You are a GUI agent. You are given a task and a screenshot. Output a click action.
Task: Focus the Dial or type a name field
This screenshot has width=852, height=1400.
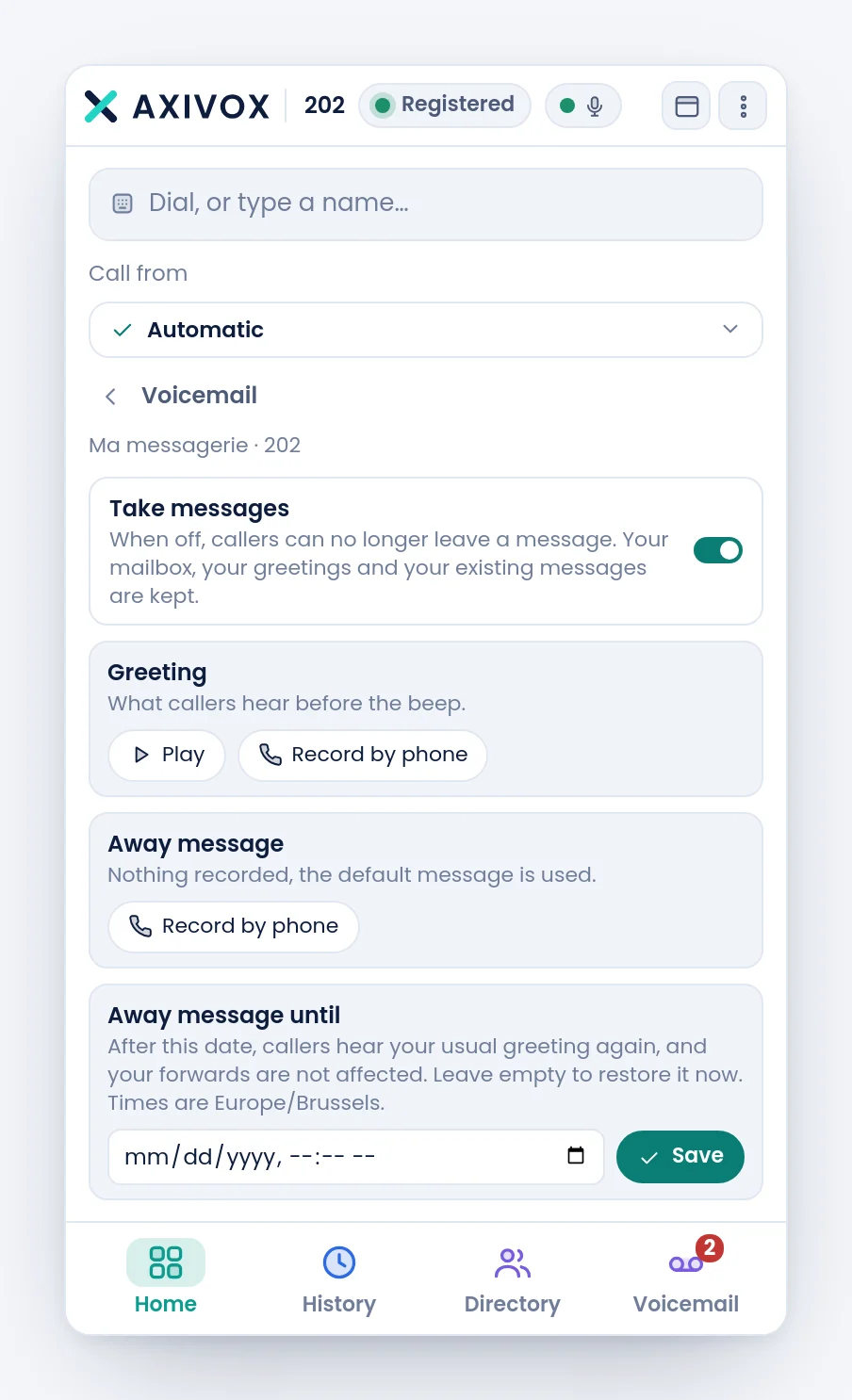pos(426,204)
